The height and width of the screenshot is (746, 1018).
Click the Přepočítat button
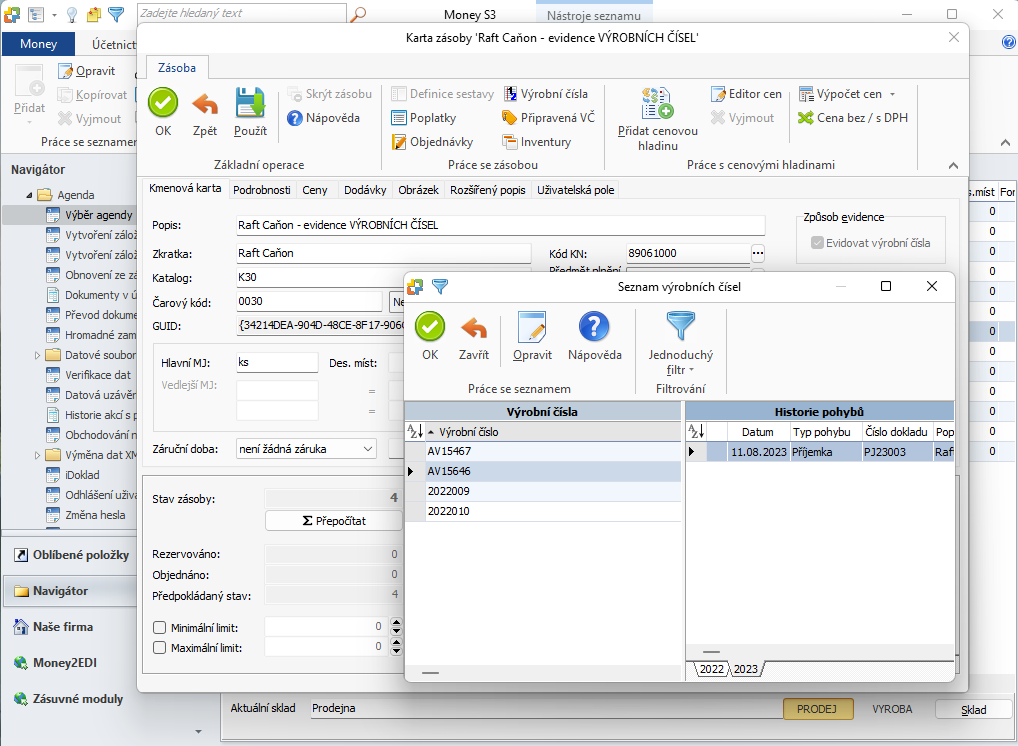[x=334, y=521]
